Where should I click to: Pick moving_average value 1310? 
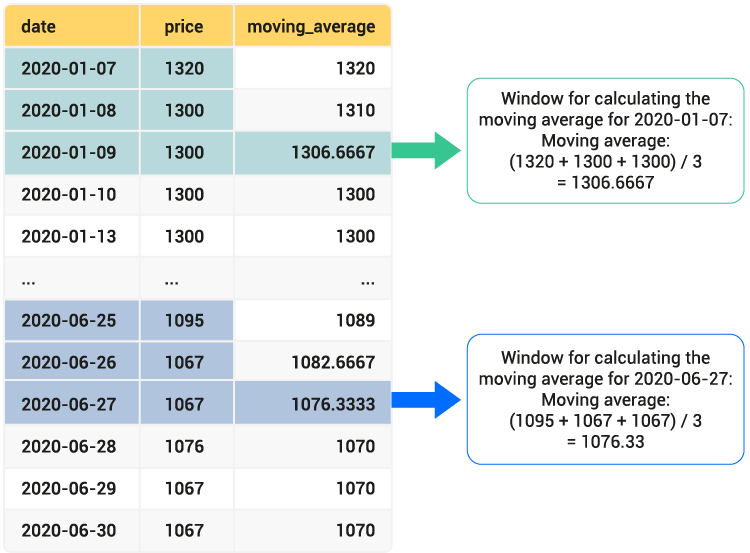click(x=313, y=110)
